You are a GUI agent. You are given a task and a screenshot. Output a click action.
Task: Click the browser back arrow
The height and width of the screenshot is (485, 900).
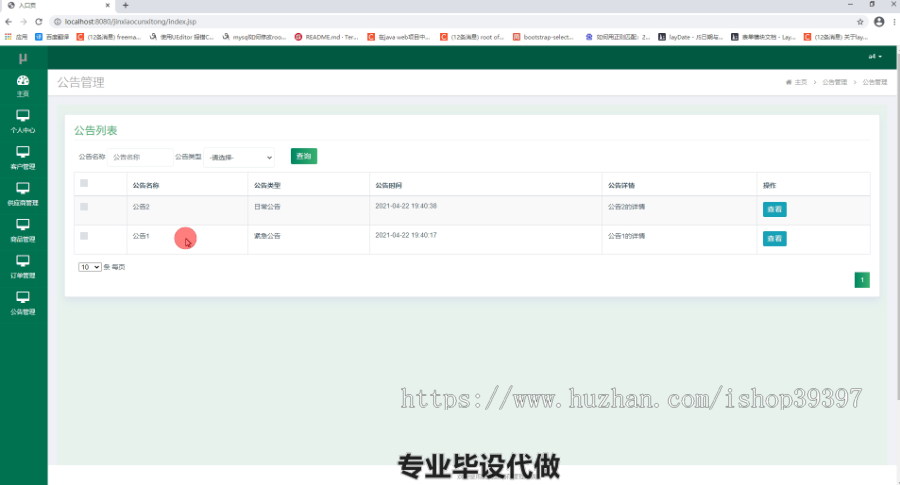pos(8,22)
